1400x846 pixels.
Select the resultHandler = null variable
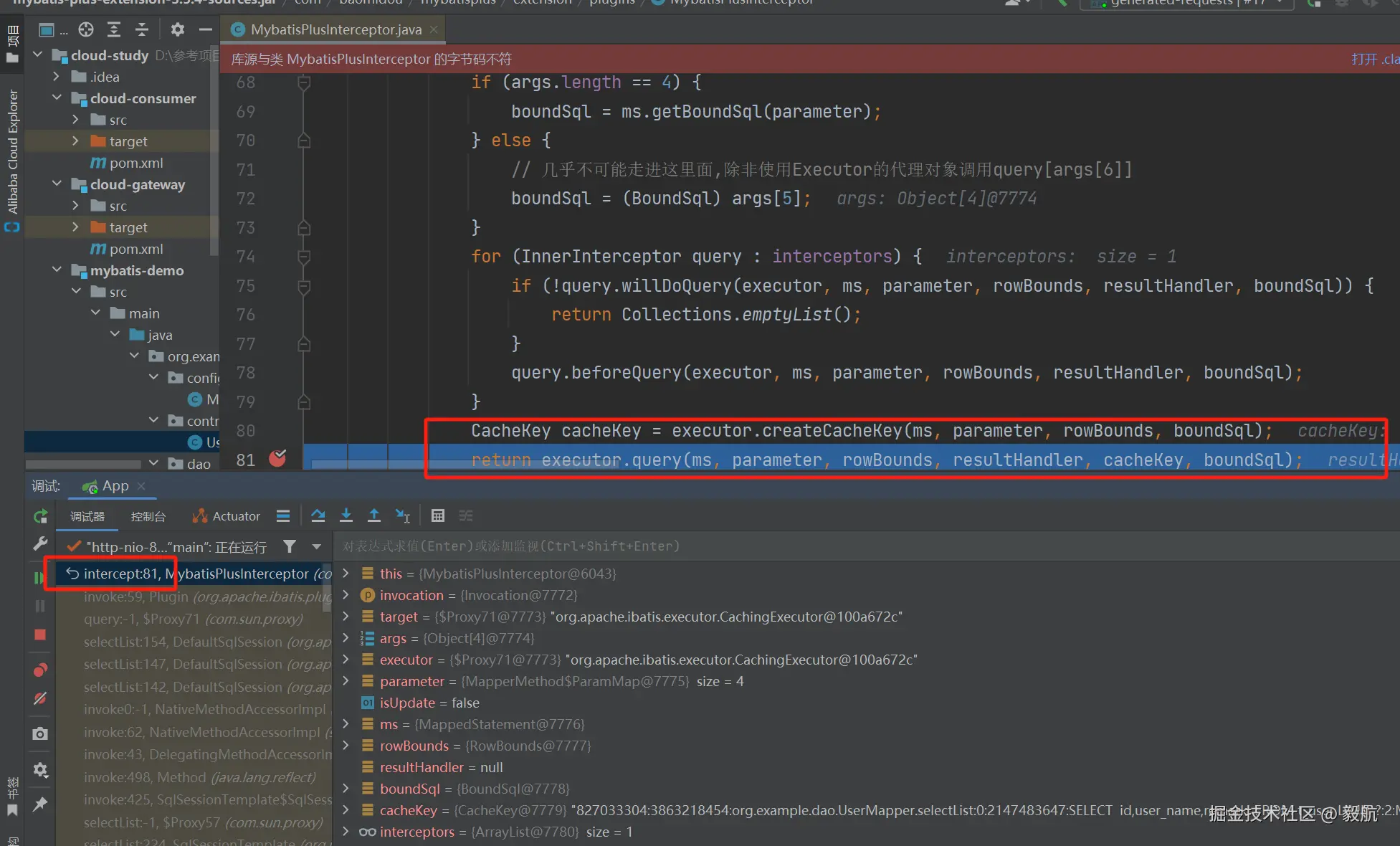(x=441, y=767)
